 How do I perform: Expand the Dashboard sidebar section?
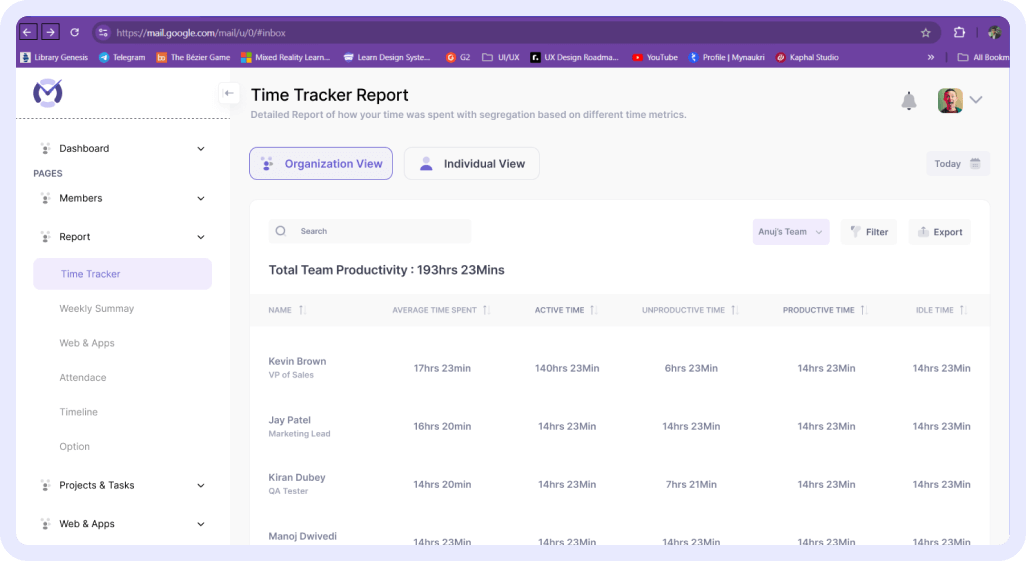point(200,149)
